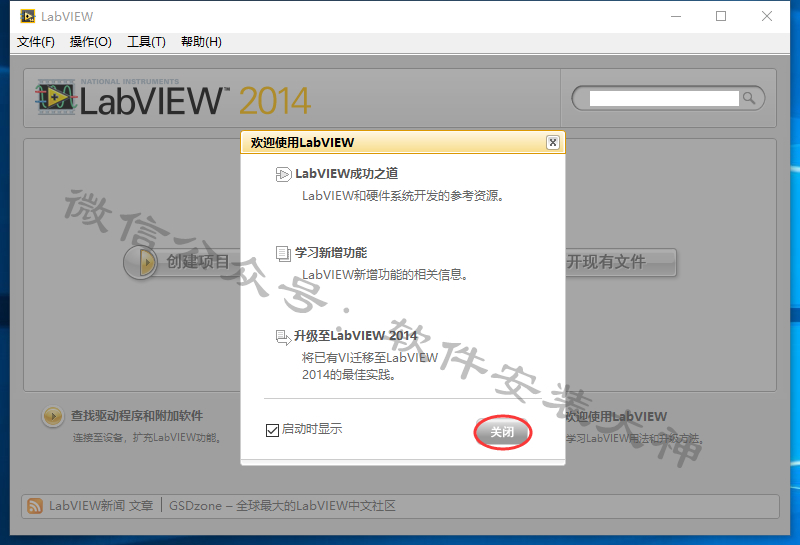Open the 升级至LabVIEW 2014 link
This screenshot has height=545, width=800.
[x=356, y=336]
